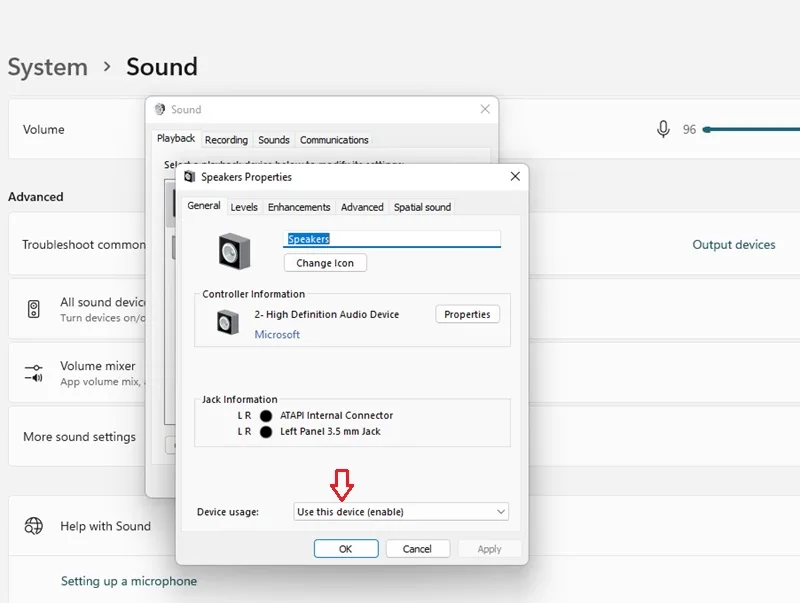Image resolution: width=800 pixels, height=603 pixels.
Task: Click the Change Icon button
Action: (325, 263)
